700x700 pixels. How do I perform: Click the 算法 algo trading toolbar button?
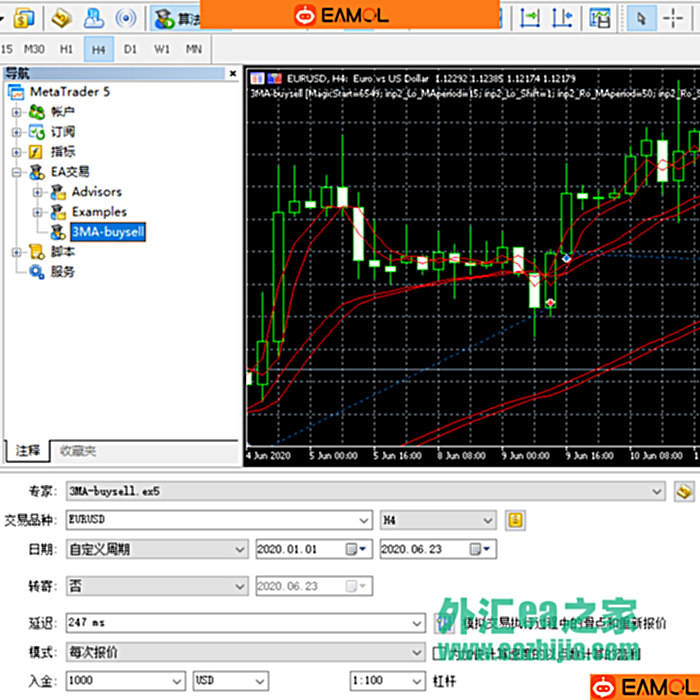pos(175,18)
